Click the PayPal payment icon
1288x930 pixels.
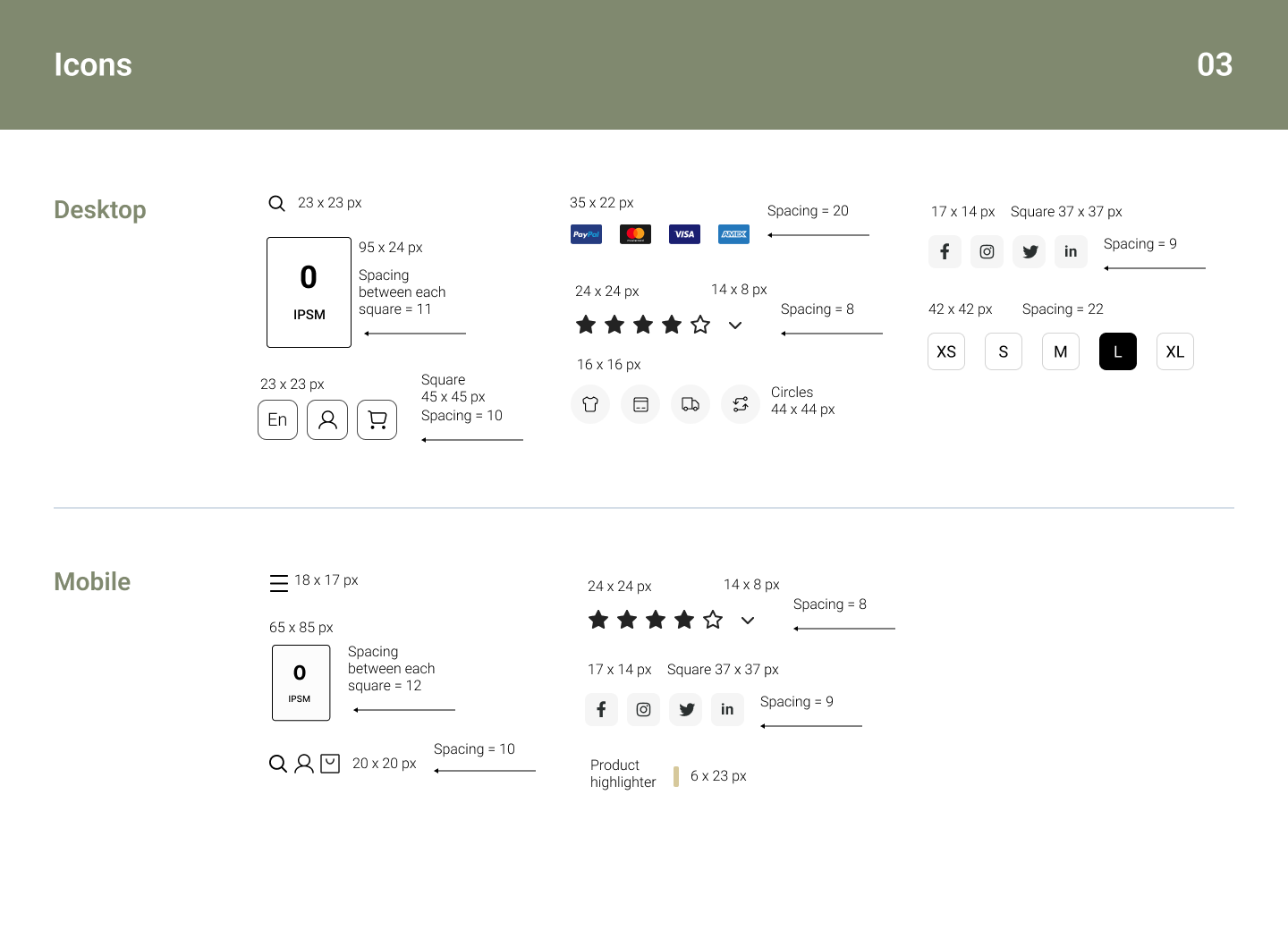(x=586, y=234)
